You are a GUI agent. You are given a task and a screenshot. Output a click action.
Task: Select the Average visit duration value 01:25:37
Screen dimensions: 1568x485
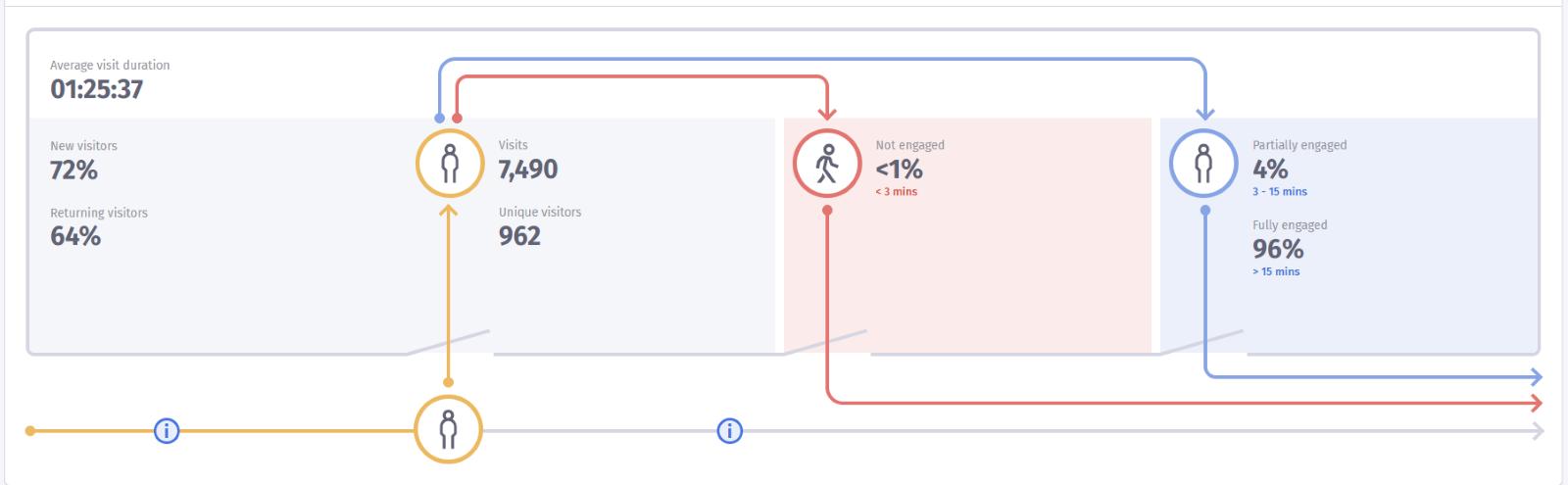(x=97, y=90)
